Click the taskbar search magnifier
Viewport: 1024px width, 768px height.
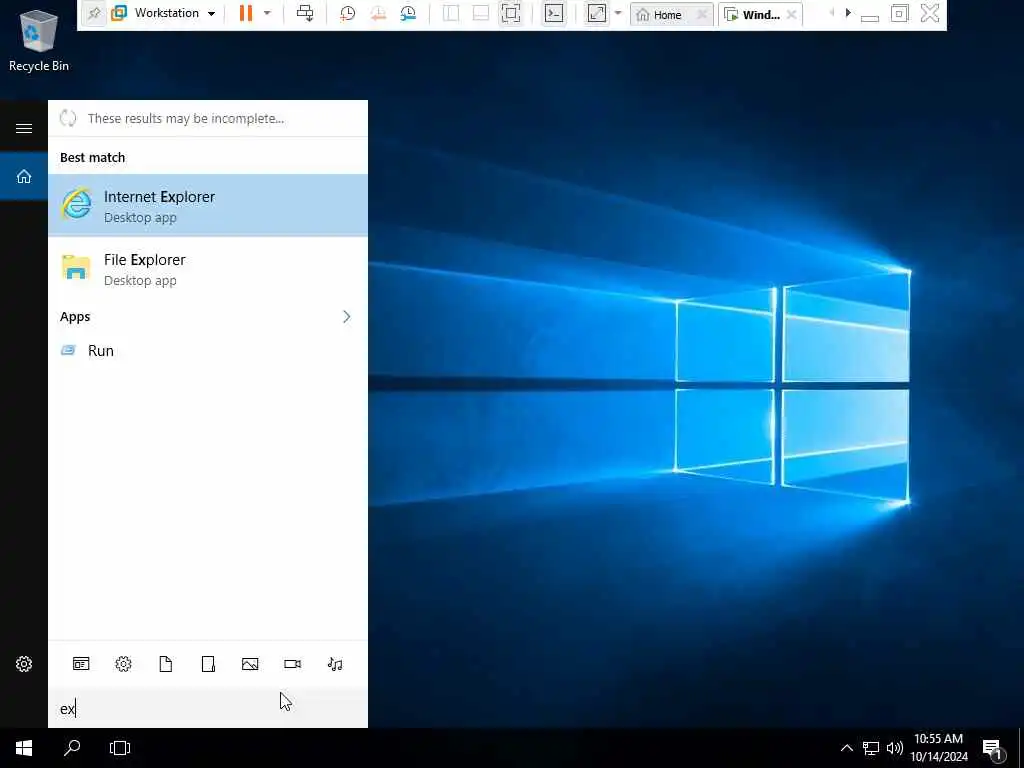click(72, 748)
